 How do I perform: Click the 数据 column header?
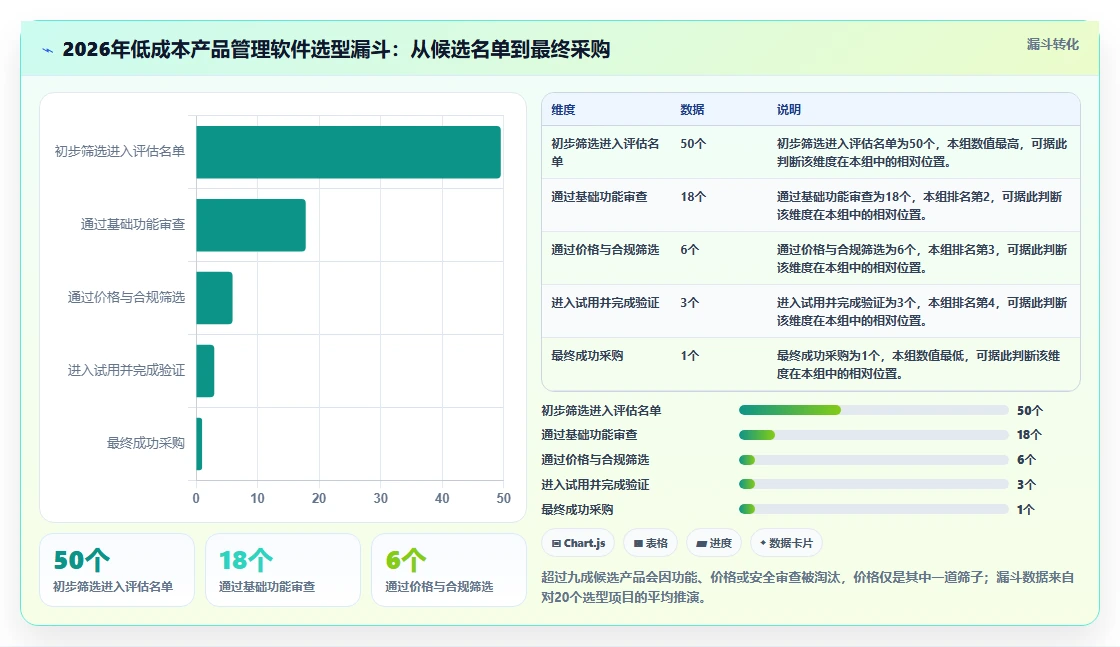692,109
